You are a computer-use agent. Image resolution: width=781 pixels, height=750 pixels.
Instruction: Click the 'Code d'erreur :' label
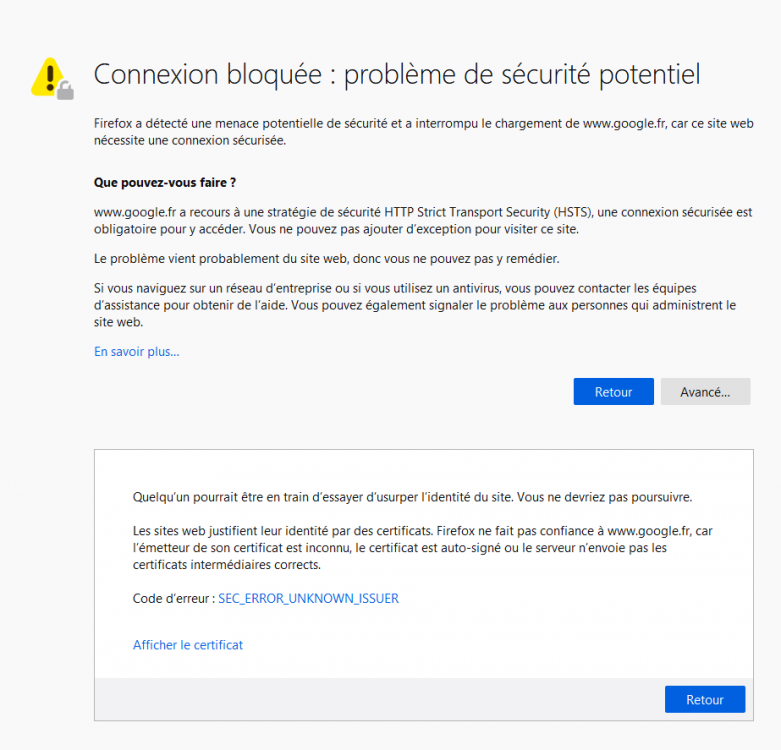click(173, 599)
